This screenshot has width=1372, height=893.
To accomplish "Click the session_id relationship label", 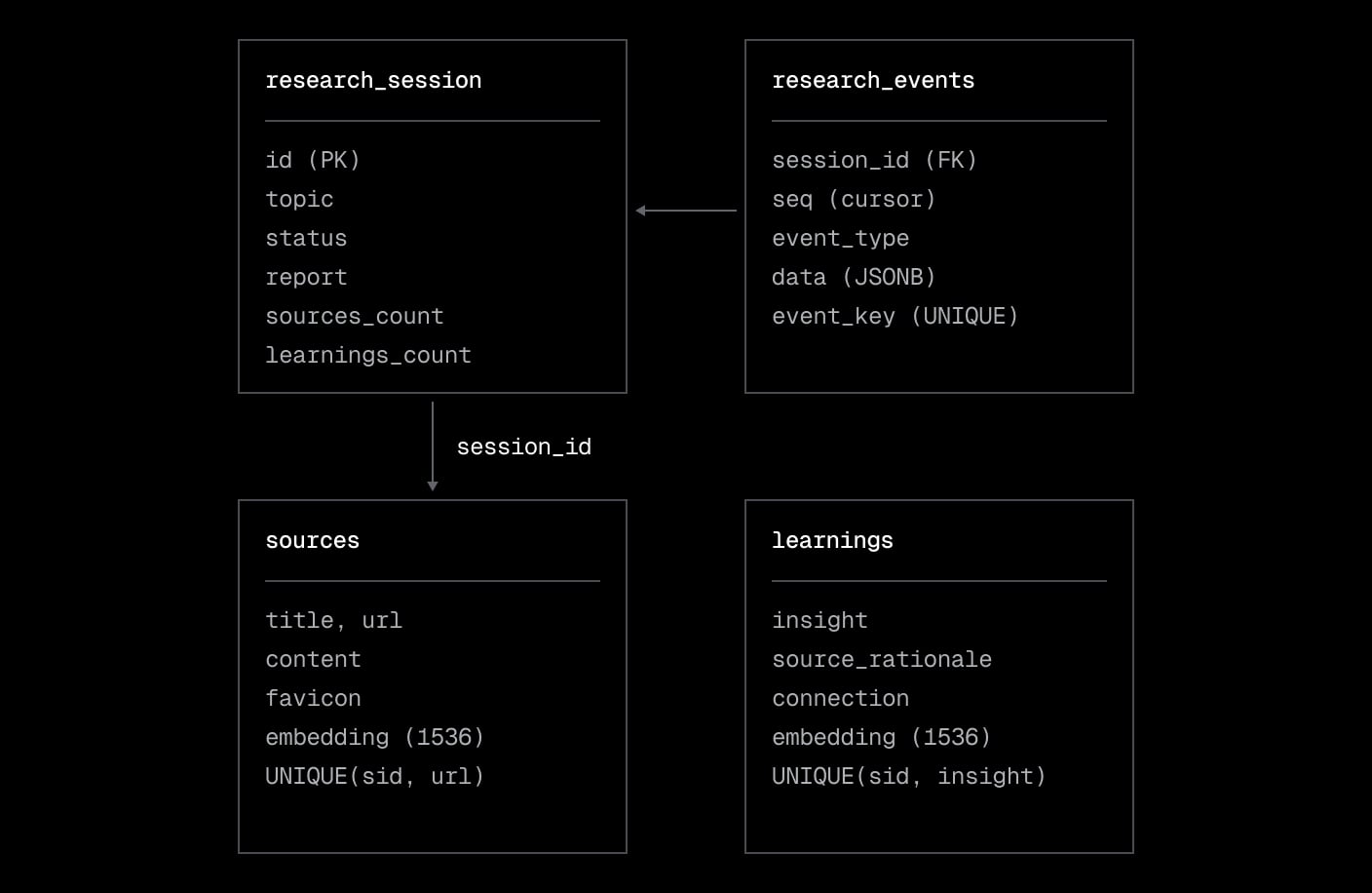I will tap(523, 447).
